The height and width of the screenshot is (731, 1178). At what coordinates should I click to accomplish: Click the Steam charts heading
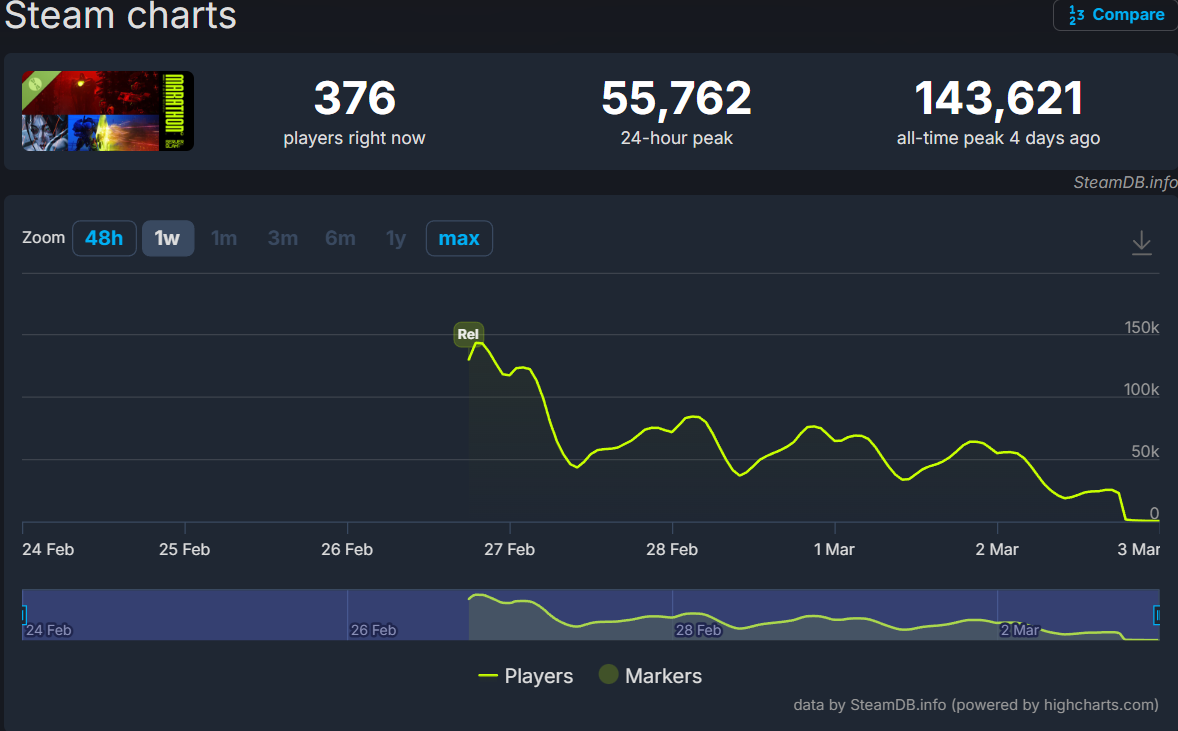[120, 16]
